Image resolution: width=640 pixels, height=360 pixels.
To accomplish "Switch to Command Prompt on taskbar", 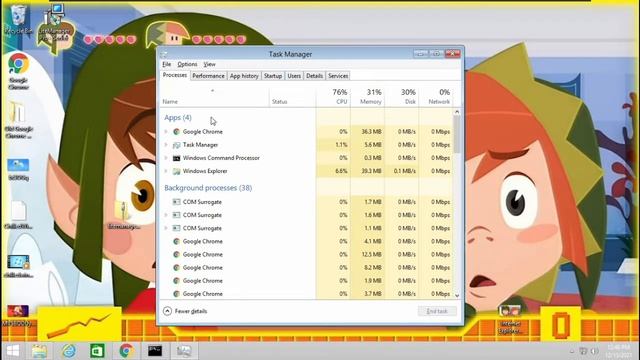I will click(x=155, y=351).
